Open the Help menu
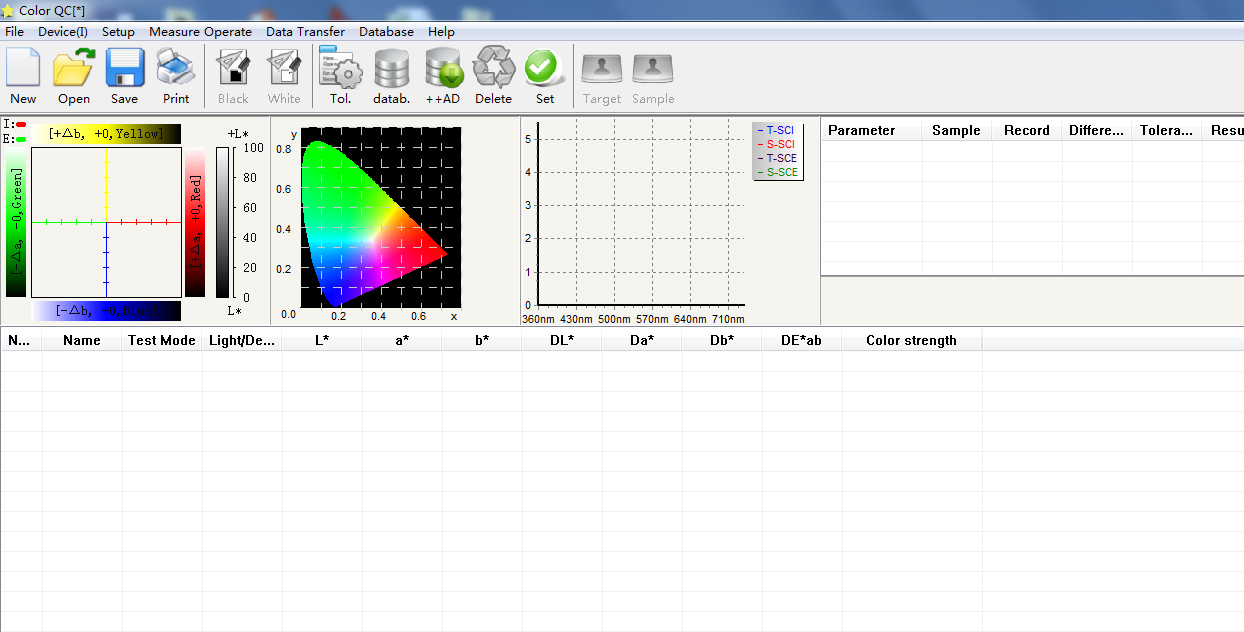1244x632 pixels. tap(441, 32)
